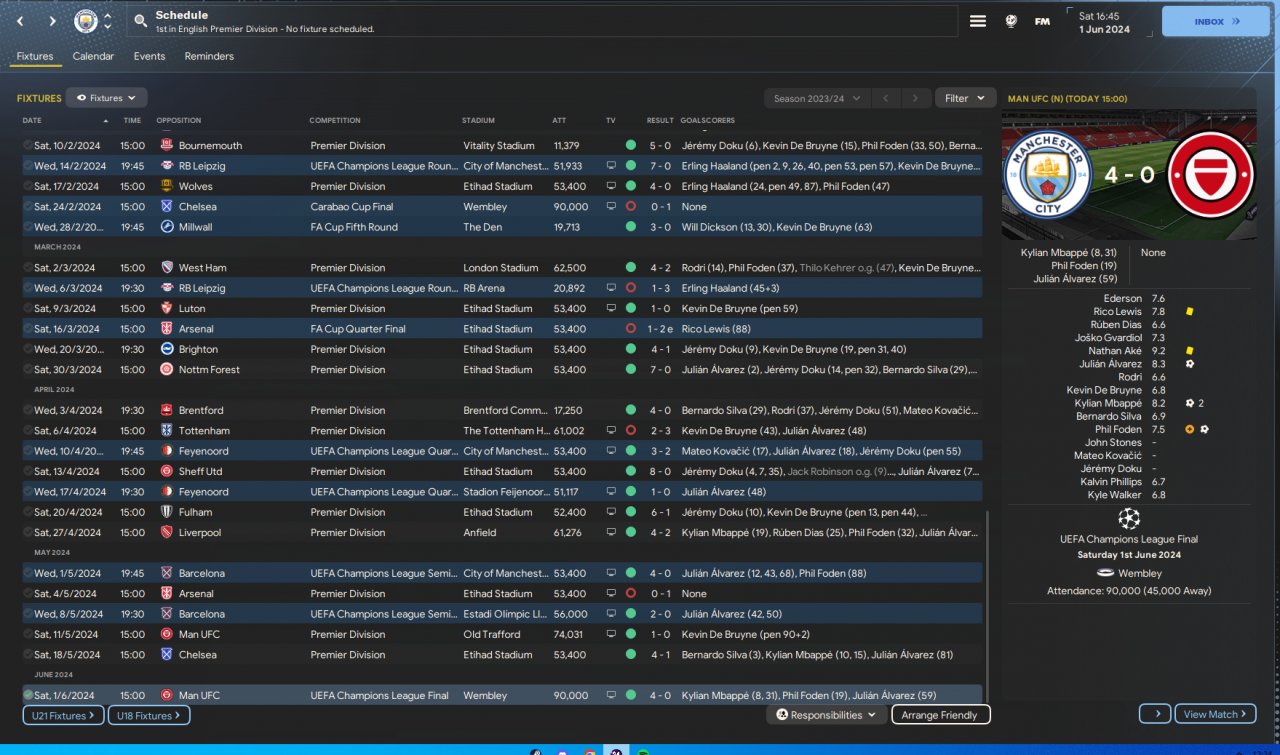Click the Brighton club badge
This screenshot has width=1280, height=755.
(167, 349)
